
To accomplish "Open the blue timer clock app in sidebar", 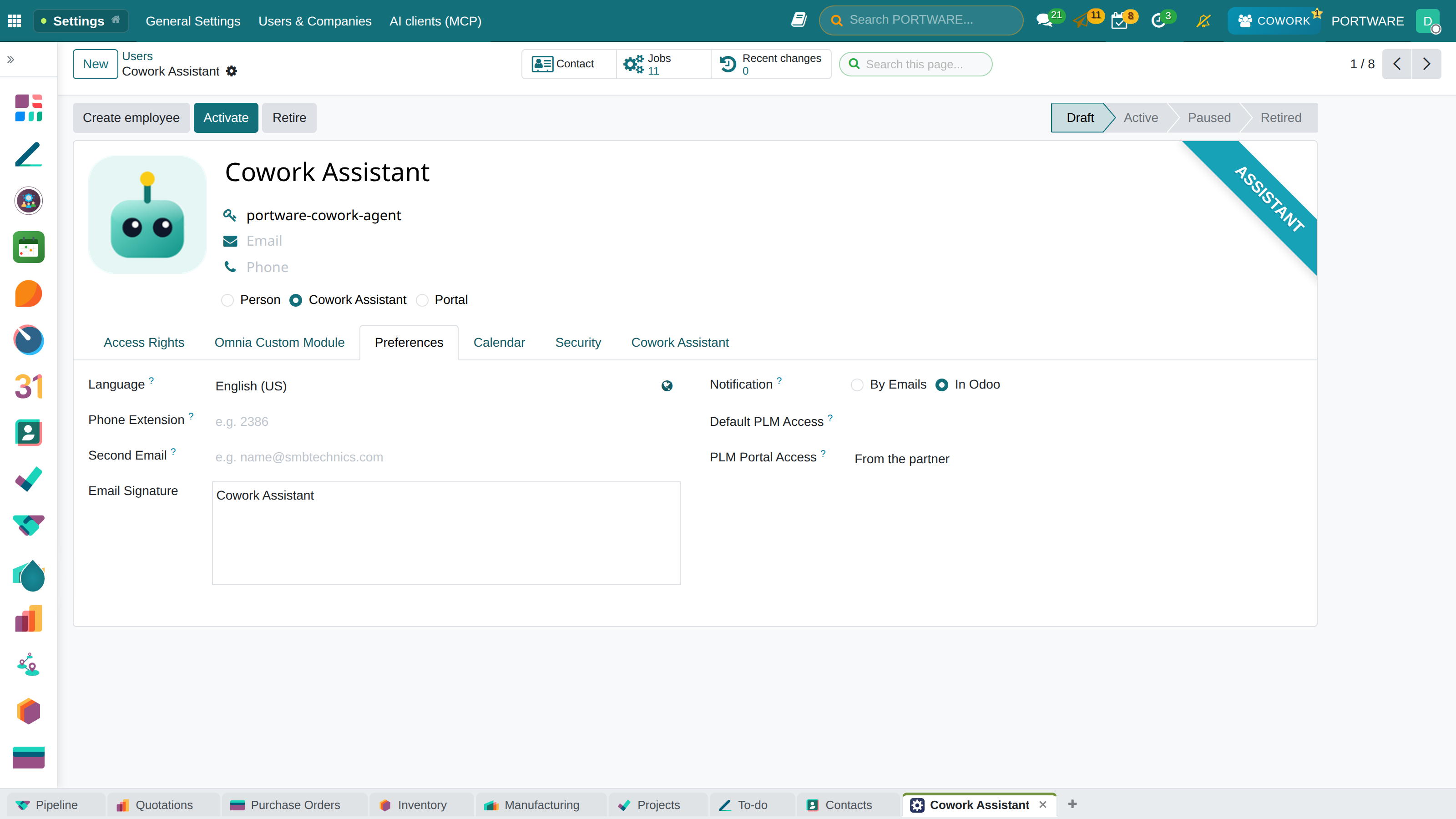I will point(28,340).
